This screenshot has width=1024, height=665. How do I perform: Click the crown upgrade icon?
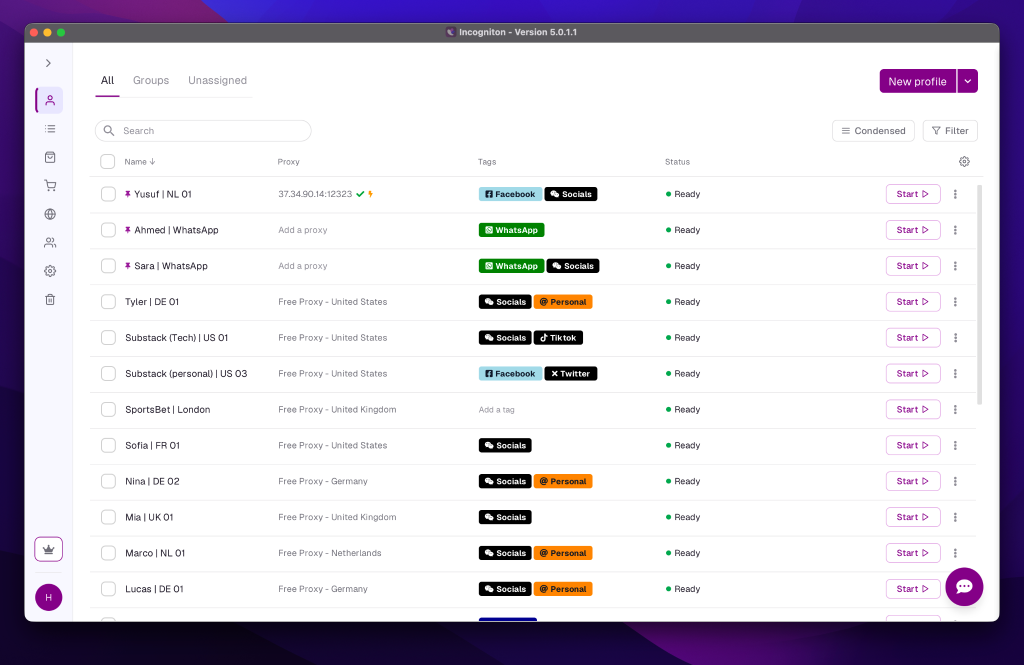[x=48, y=549]
